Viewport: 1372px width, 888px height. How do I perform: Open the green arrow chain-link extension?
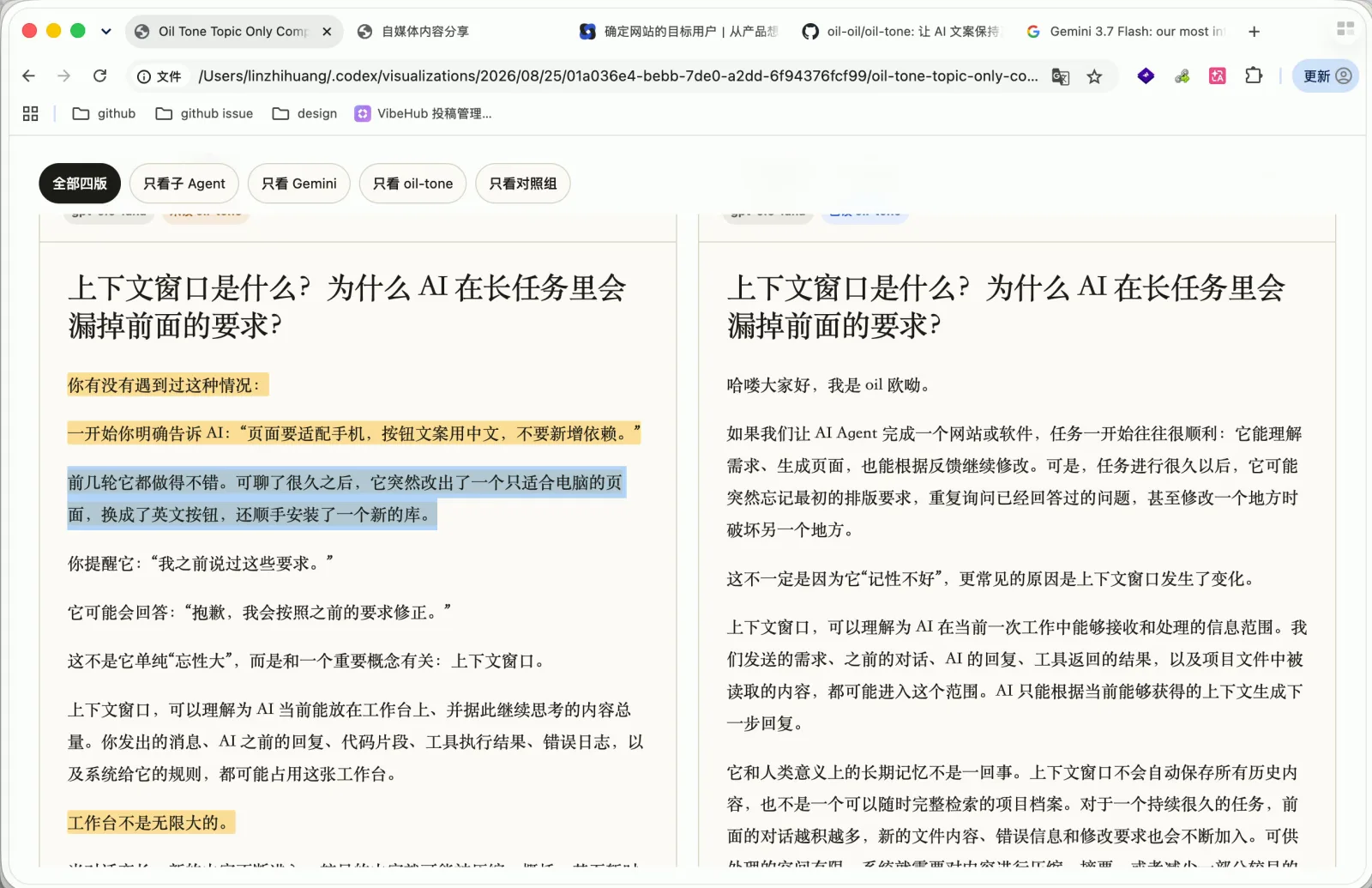[1182, 76]
